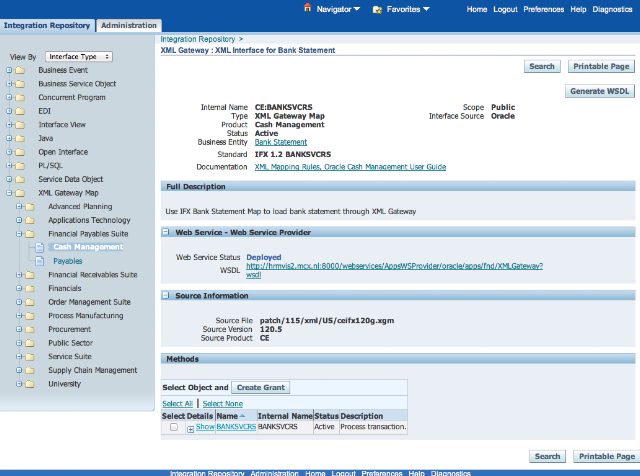Viewport: 640px width, 476px height.
Task: Expand the Business Service Object node
Action: point(9,84)
